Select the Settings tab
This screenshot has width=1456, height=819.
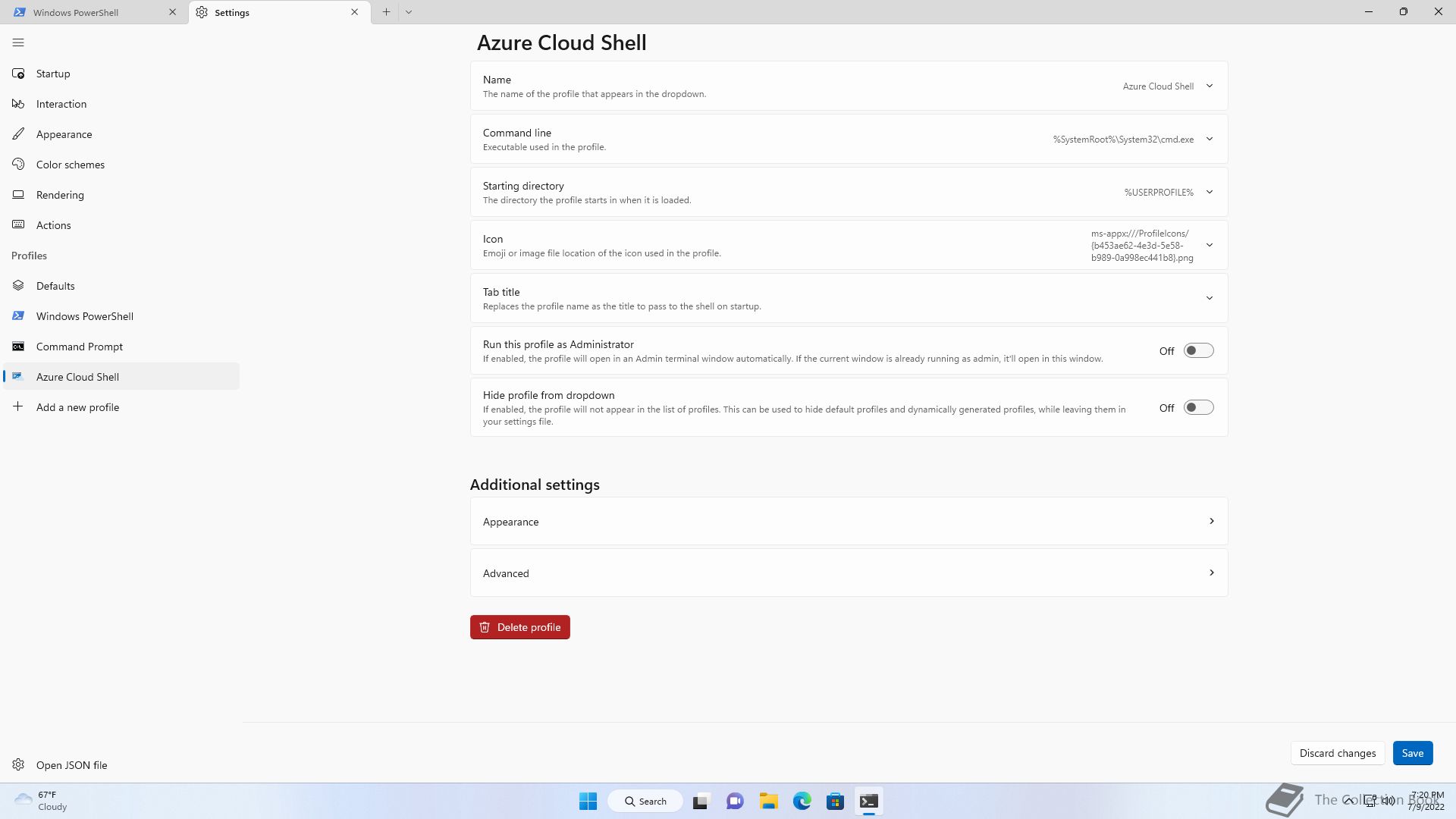pos(280,12)
